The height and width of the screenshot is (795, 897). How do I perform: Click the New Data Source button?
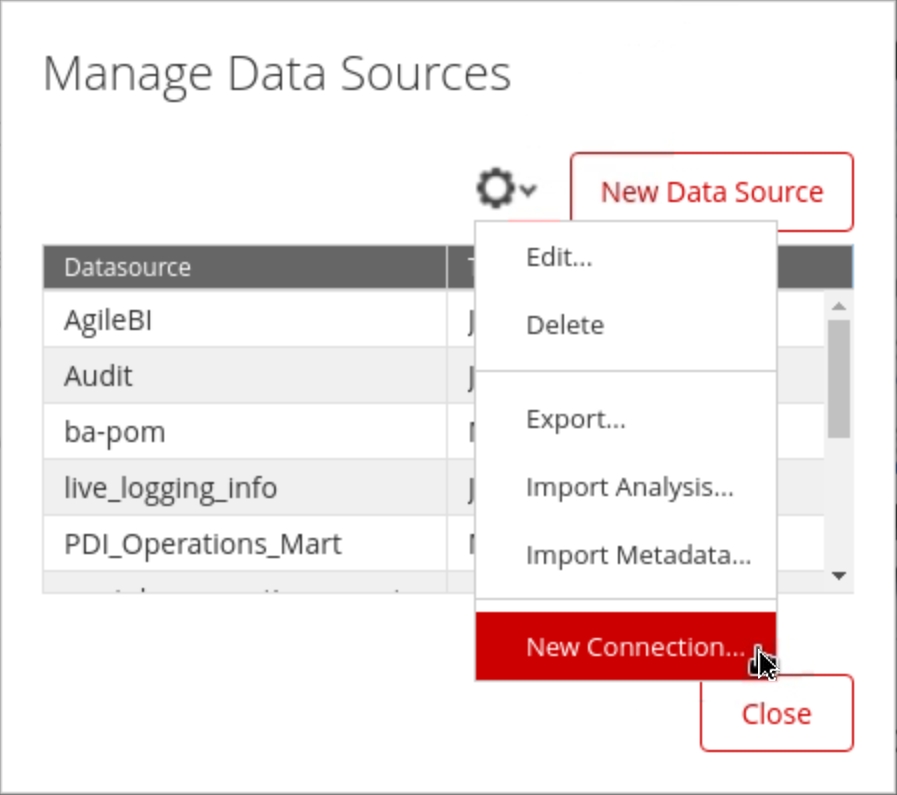pos(711,192)
